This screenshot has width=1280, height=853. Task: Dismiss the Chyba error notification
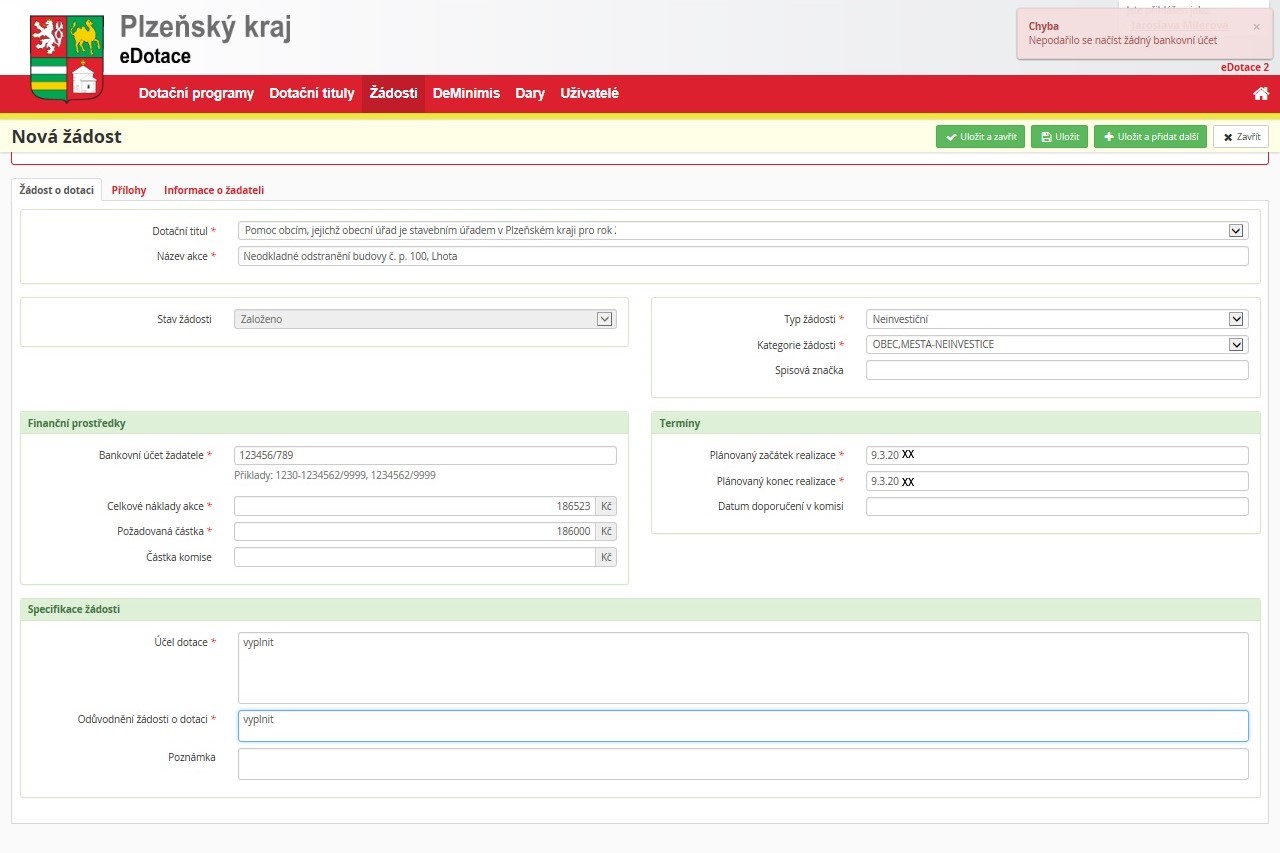point(1256,27)
